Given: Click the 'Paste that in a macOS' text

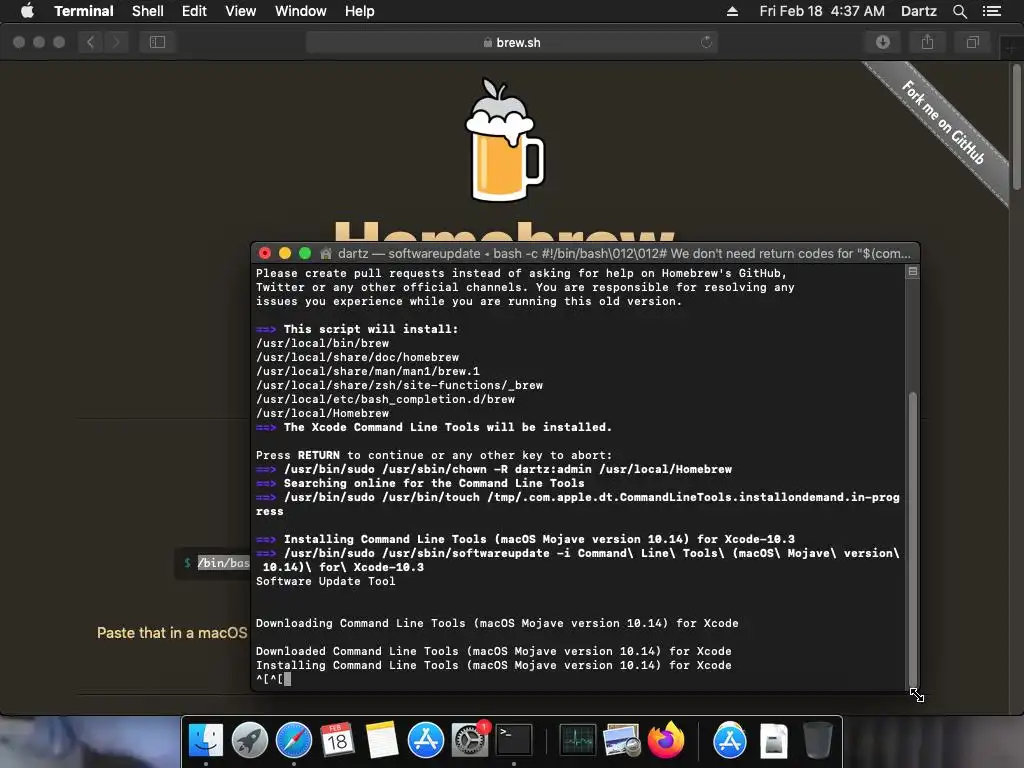Looking at the screenshot, I should pyautogui.click(x=172, y=633).
